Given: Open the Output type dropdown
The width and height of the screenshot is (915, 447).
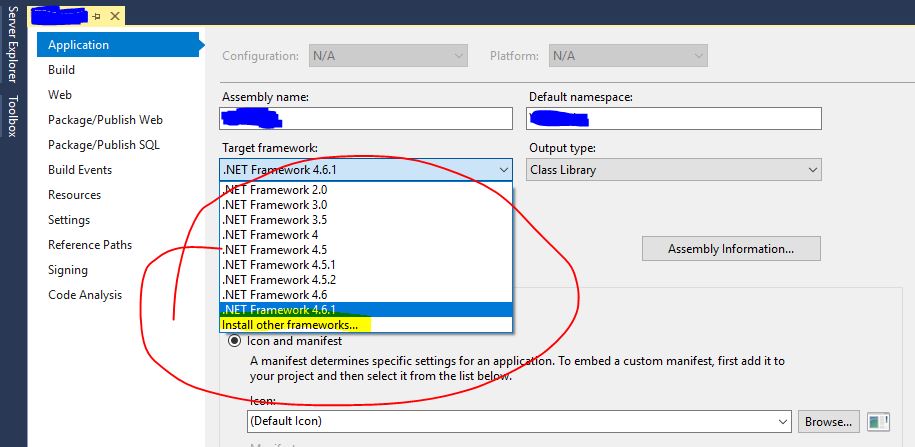Looking at the screenshot, I should click(673, 170).
